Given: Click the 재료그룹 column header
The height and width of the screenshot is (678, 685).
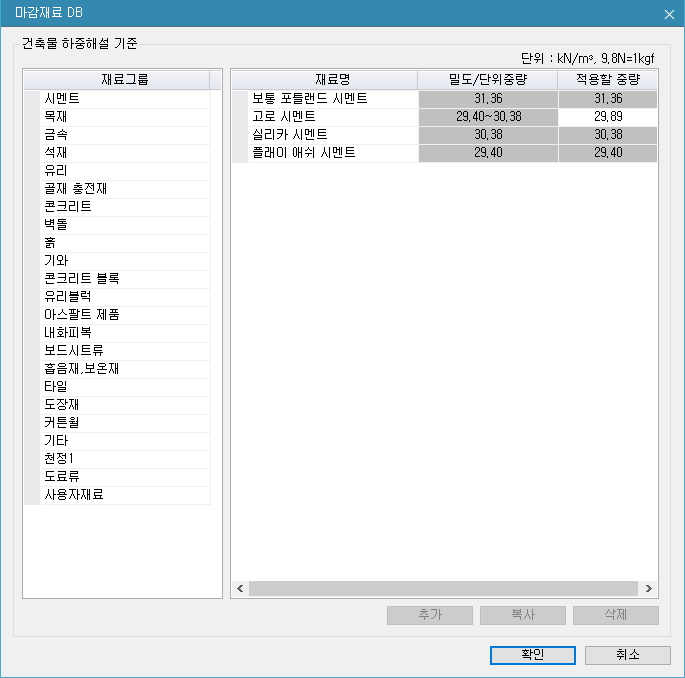Looking at the screenshot, I should tap(117, 80).
